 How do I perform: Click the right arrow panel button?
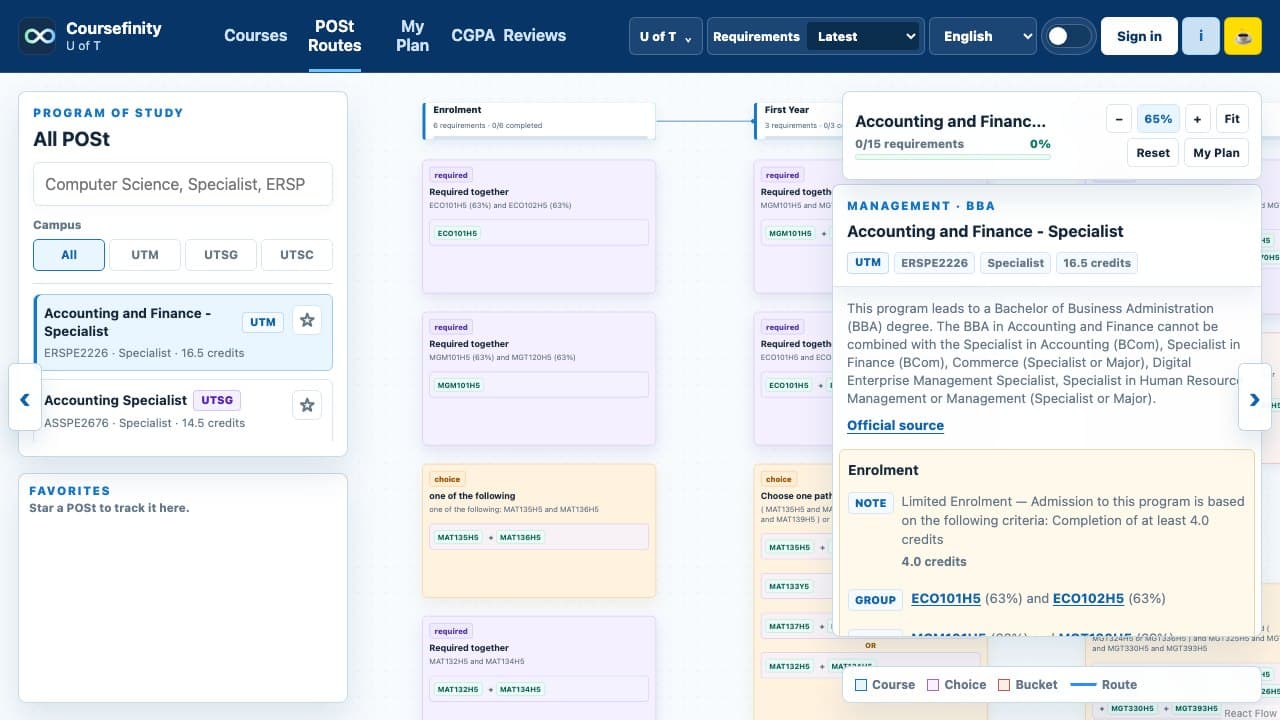click(1255, 397)
